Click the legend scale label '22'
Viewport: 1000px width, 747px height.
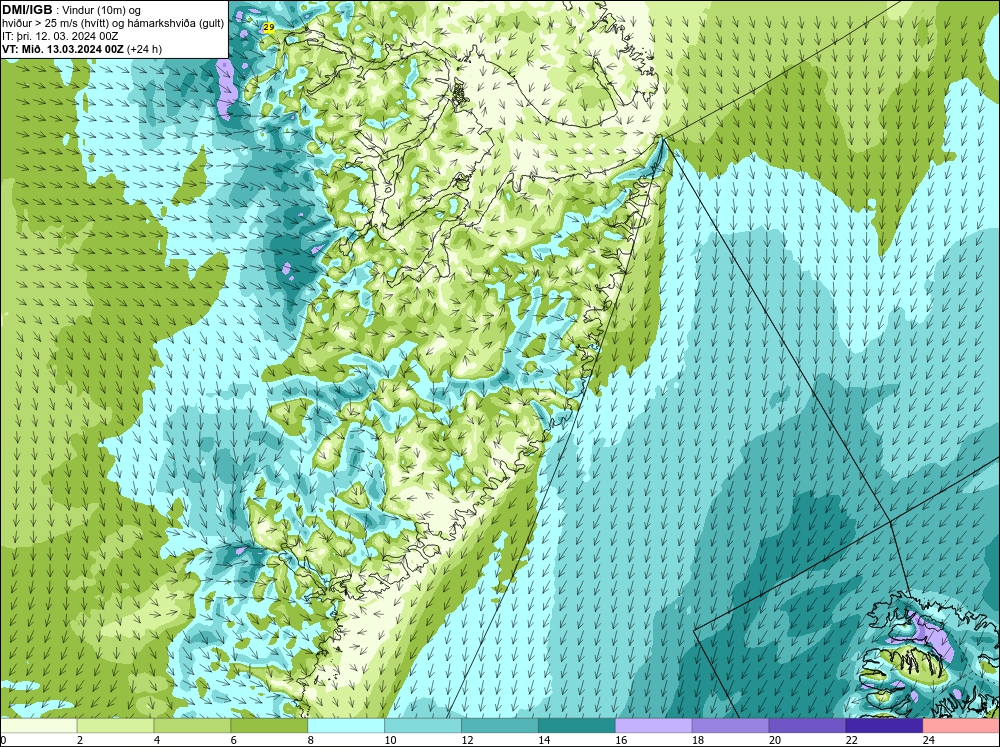pos(851,740)
